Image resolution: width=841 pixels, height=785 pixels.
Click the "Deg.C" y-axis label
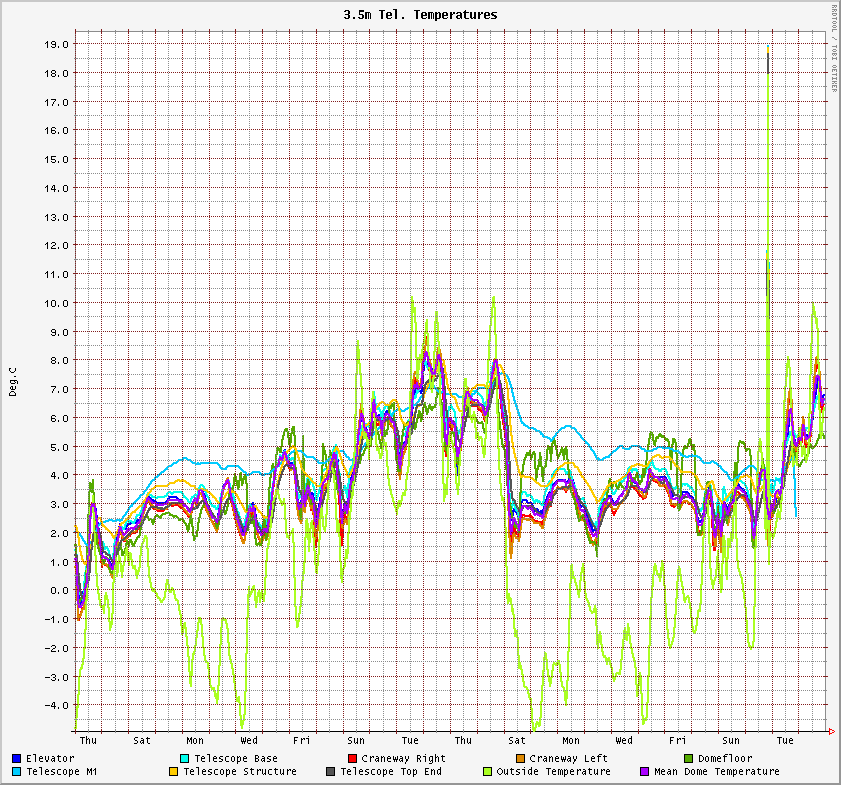(14, 382)
